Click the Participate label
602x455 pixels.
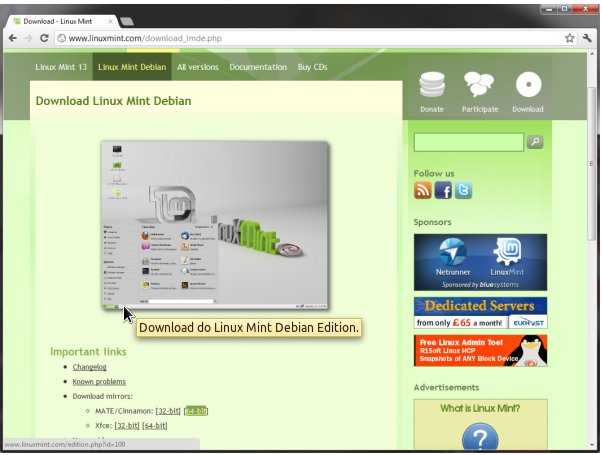pos(480,109)
